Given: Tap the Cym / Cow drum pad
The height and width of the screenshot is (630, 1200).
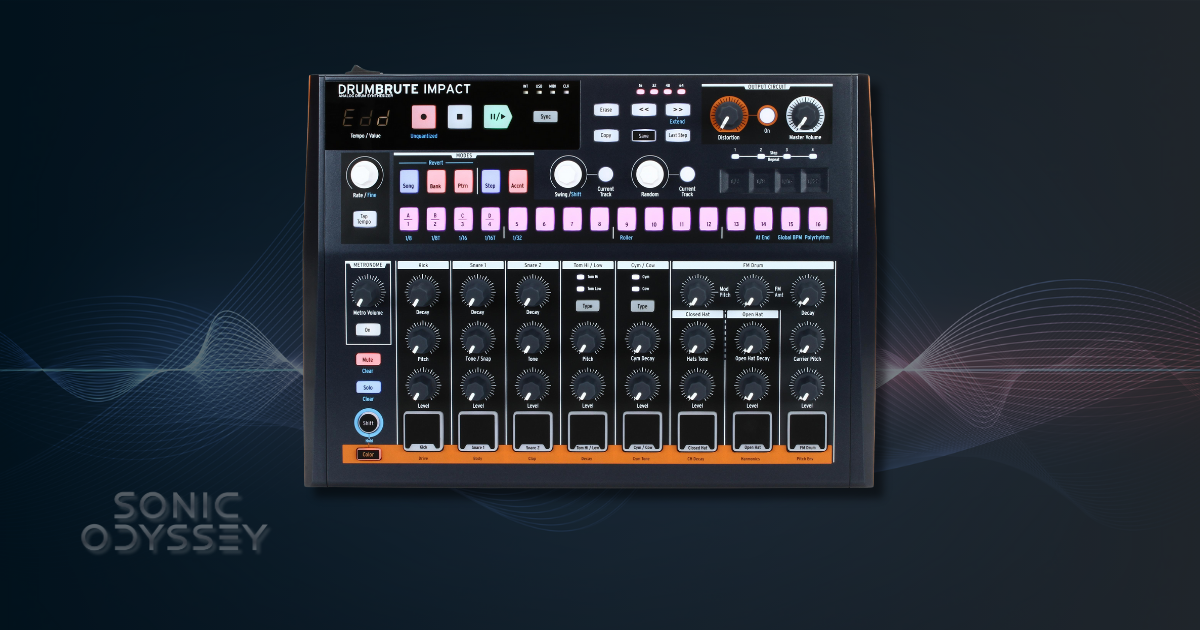Looking at the screenshot, I should pyautogui.click(x=642, y=432).
